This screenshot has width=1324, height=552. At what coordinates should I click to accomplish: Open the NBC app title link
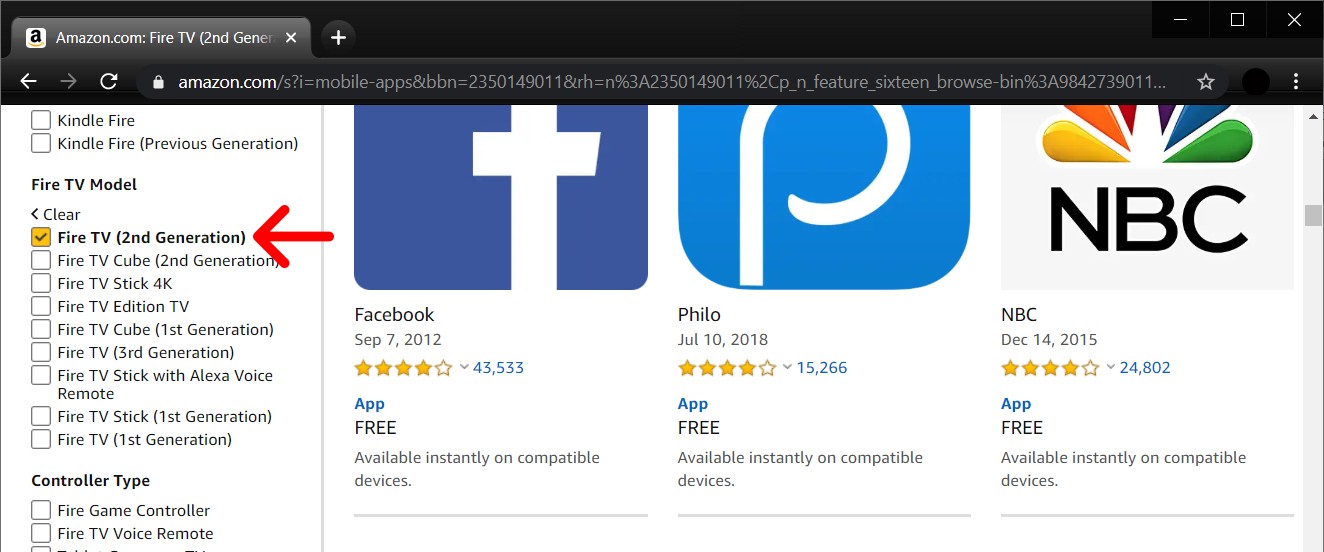click(x=1019, y=315)
